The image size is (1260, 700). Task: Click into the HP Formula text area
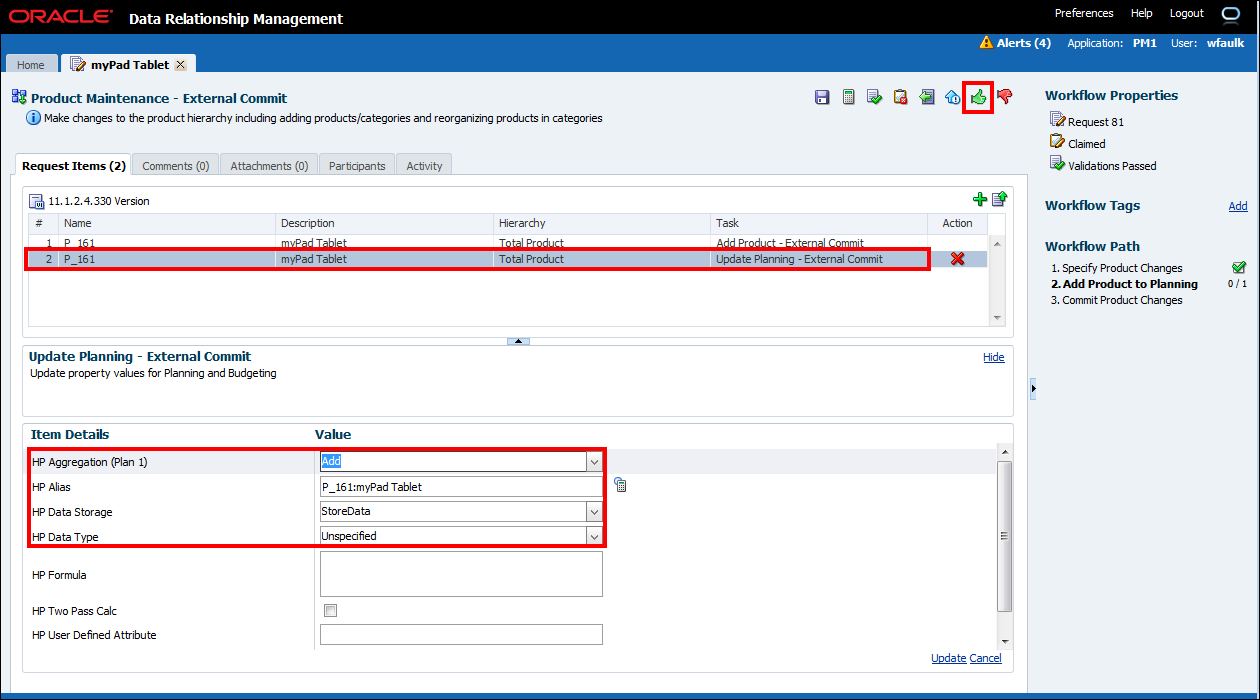pos(461,574)
